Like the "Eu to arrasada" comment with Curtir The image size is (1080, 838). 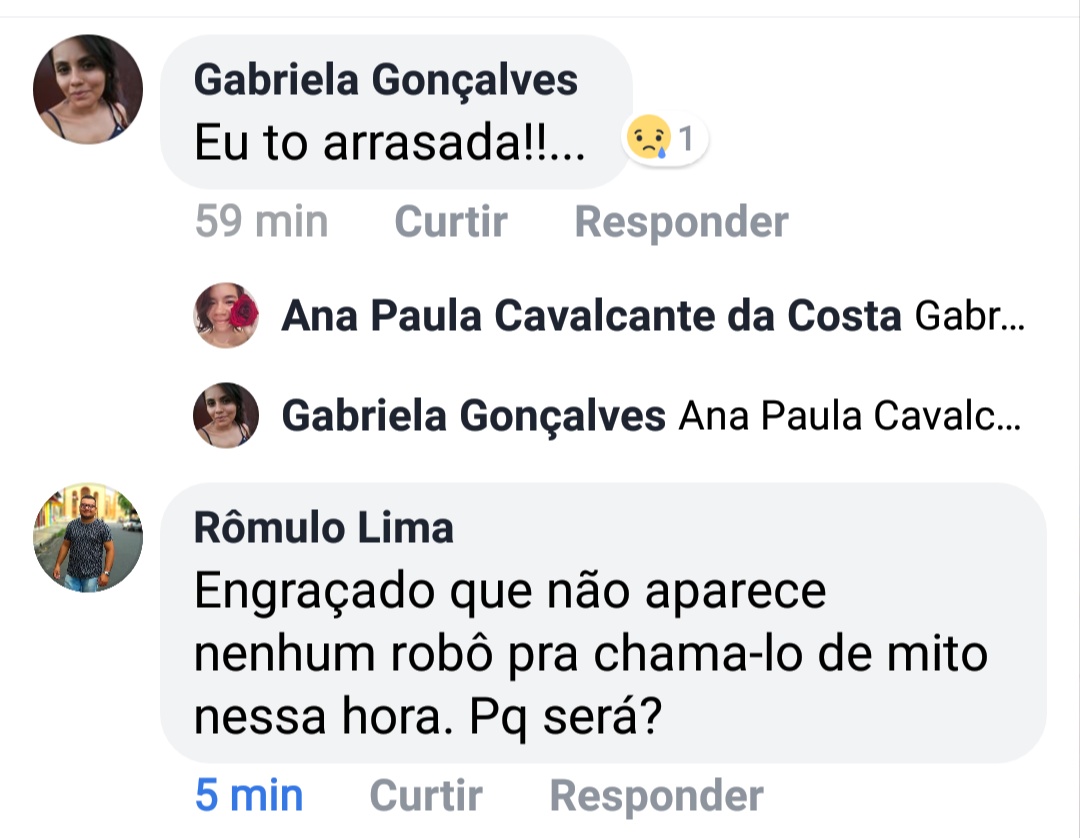(451, 221)
